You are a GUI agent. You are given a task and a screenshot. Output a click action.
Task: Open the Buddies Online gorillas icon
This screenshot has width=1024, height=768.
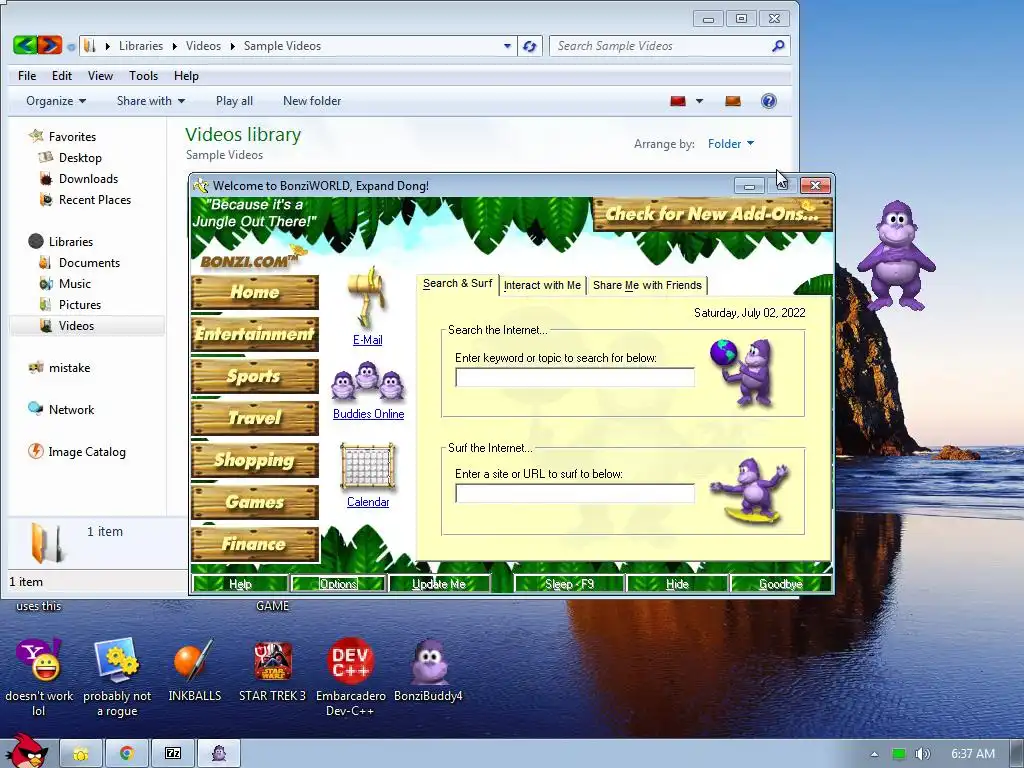click(x=368, y=381)
